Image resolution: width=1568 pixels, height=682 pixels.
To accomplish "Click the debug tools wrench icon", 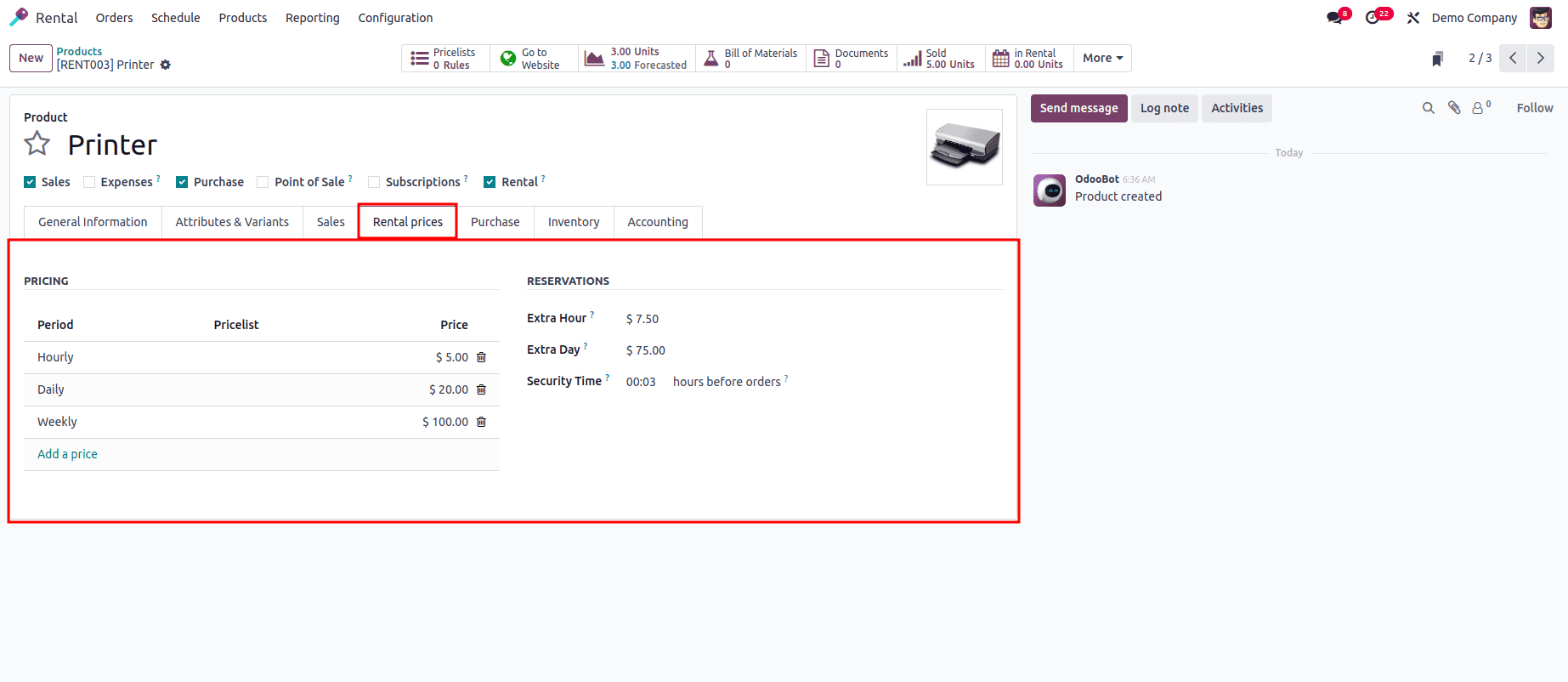I will click(1413, 18).
